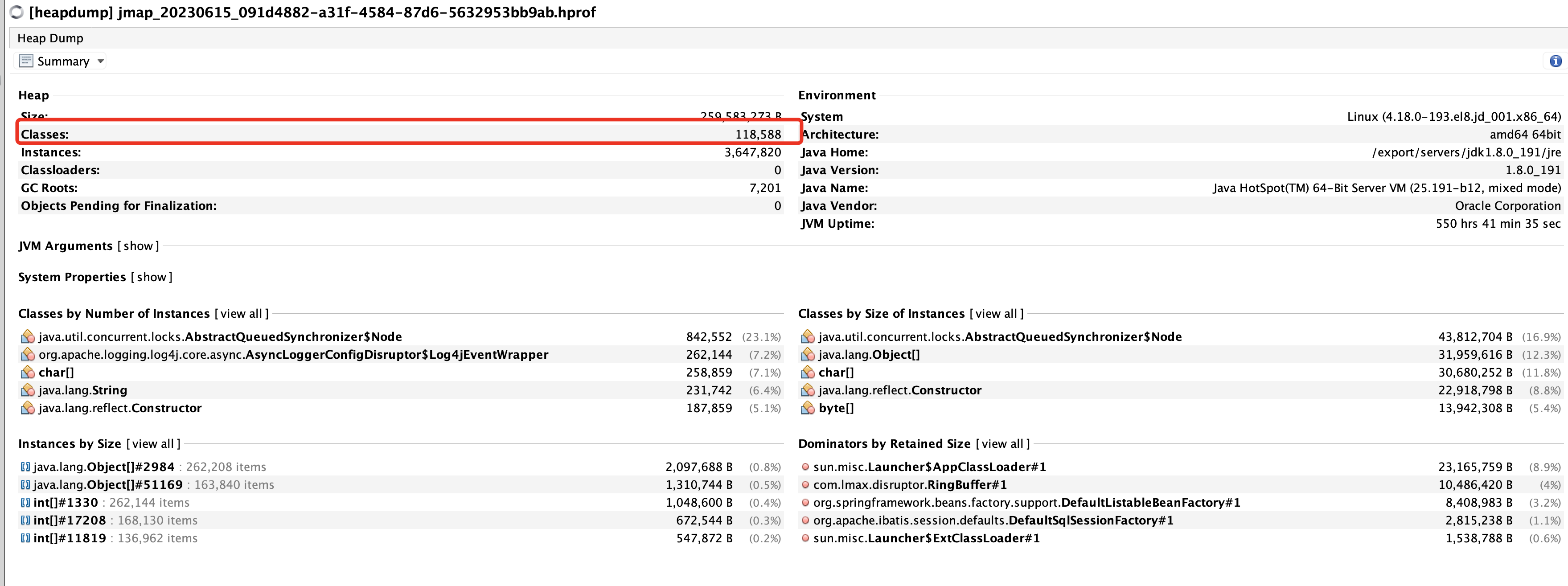Image resolution: width=1568 pixels, height=586 pixels.
Task: Click the heapdump file title tab
Action: 312,12
